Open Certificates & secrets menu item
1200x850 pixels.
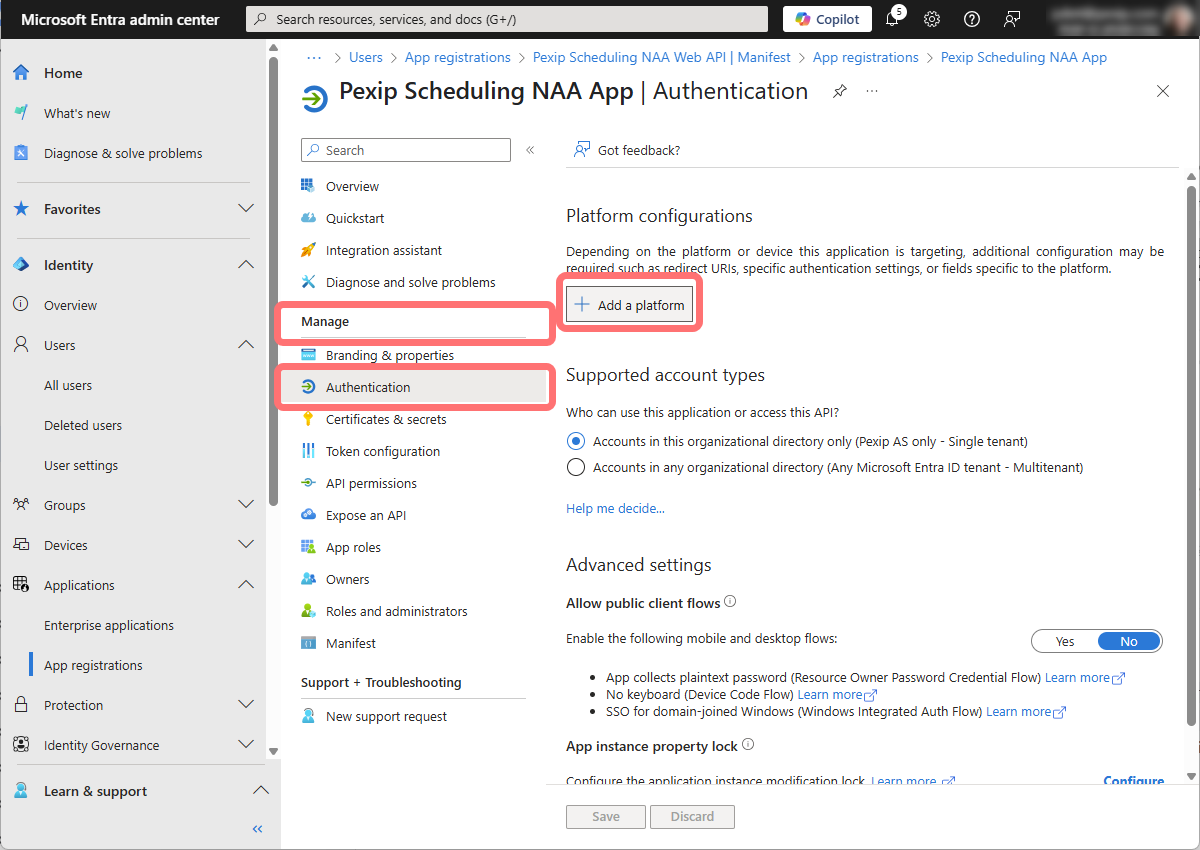386,419
